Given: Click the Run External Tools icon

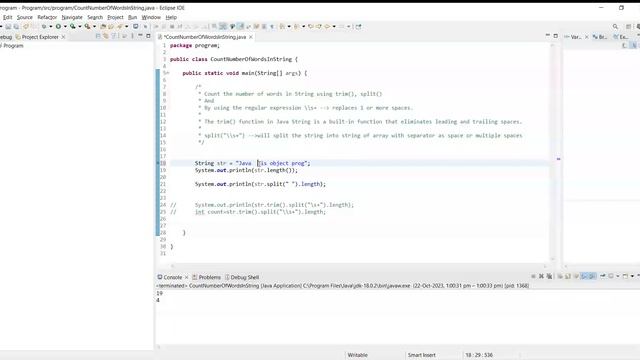Looking at the screenshot, I should tap(87, 27).
